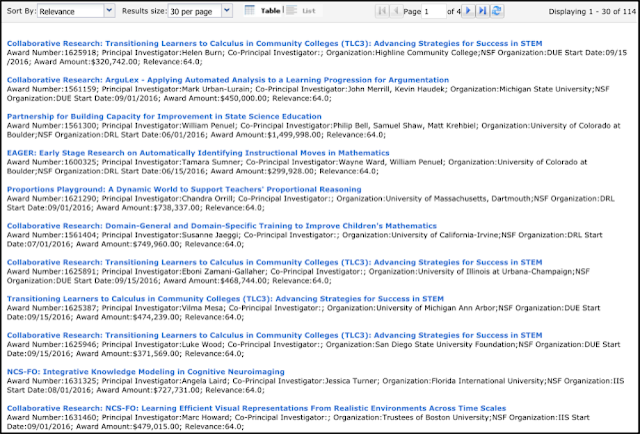Click details of award number 1621290
This screenshot has height=434, width=640.
click(x=311, y=203)
